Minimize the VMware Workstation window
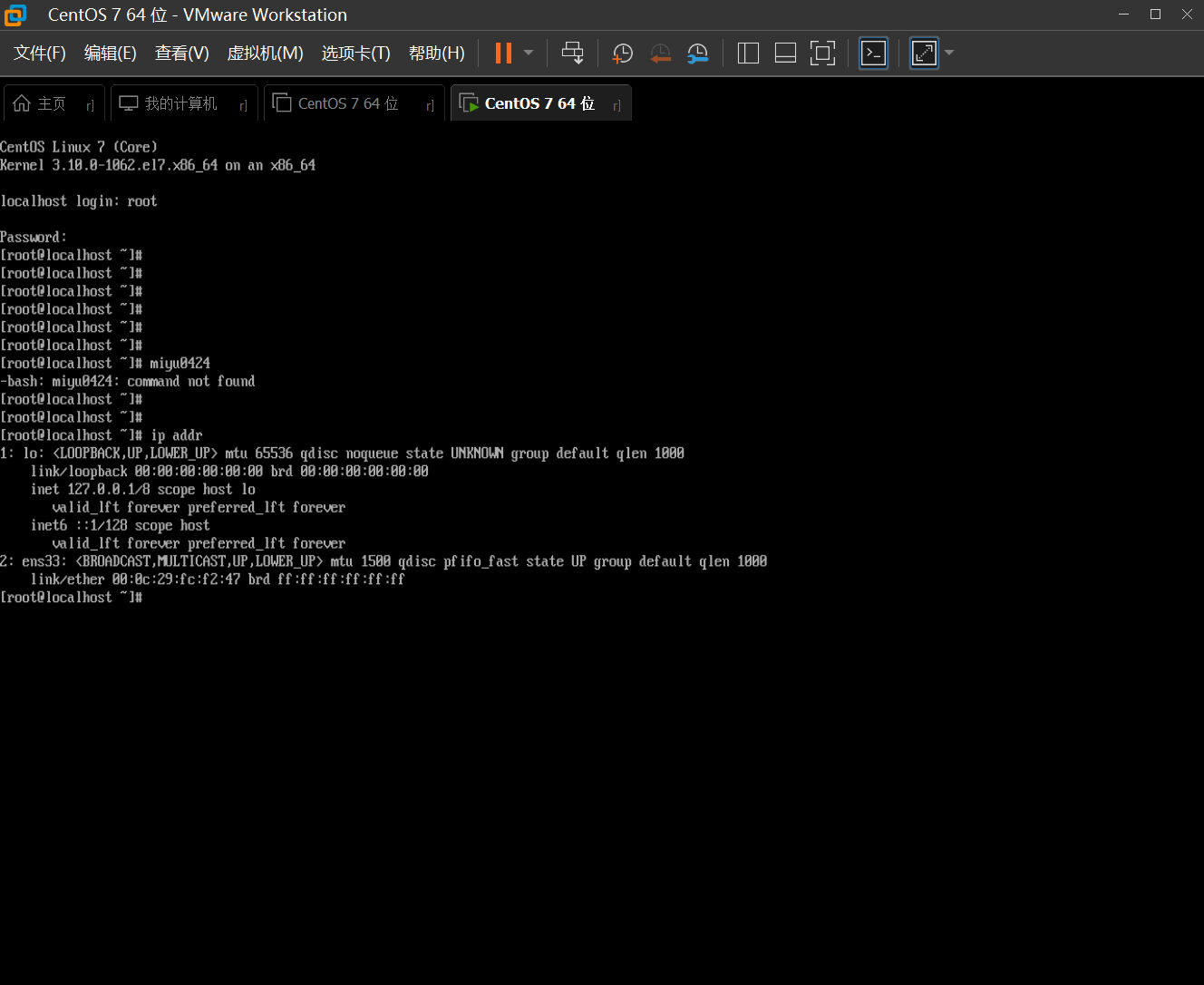Viewport: 1204px width, 985px height. pos(1124,15)
